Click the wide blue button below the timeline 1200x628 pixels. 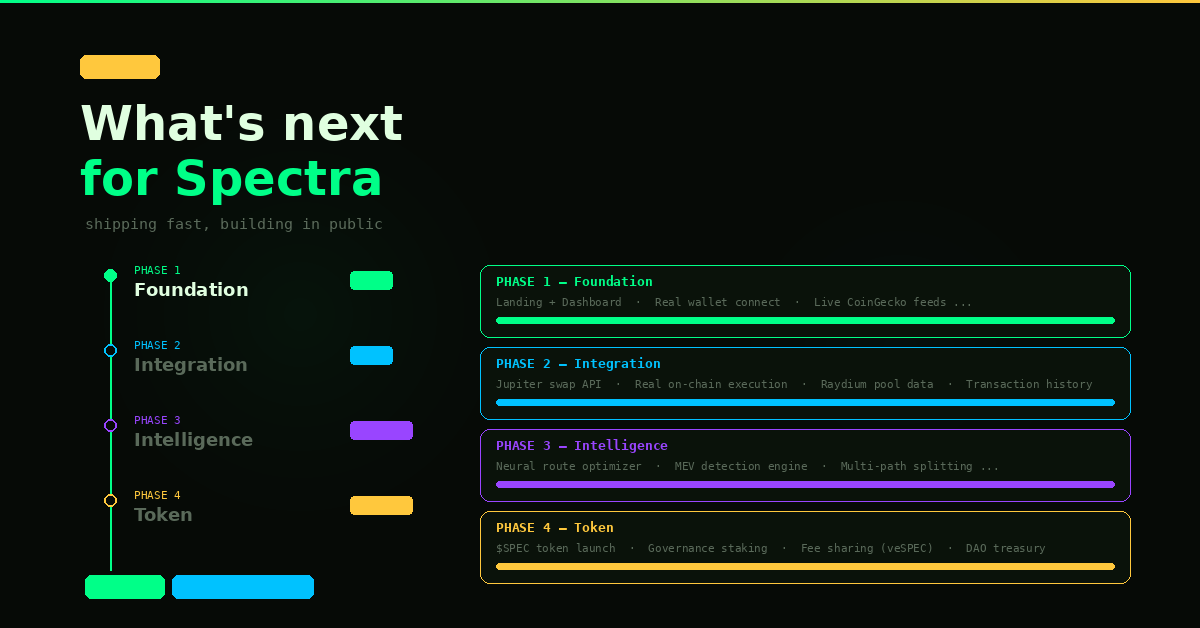click(x=243, y=587)
